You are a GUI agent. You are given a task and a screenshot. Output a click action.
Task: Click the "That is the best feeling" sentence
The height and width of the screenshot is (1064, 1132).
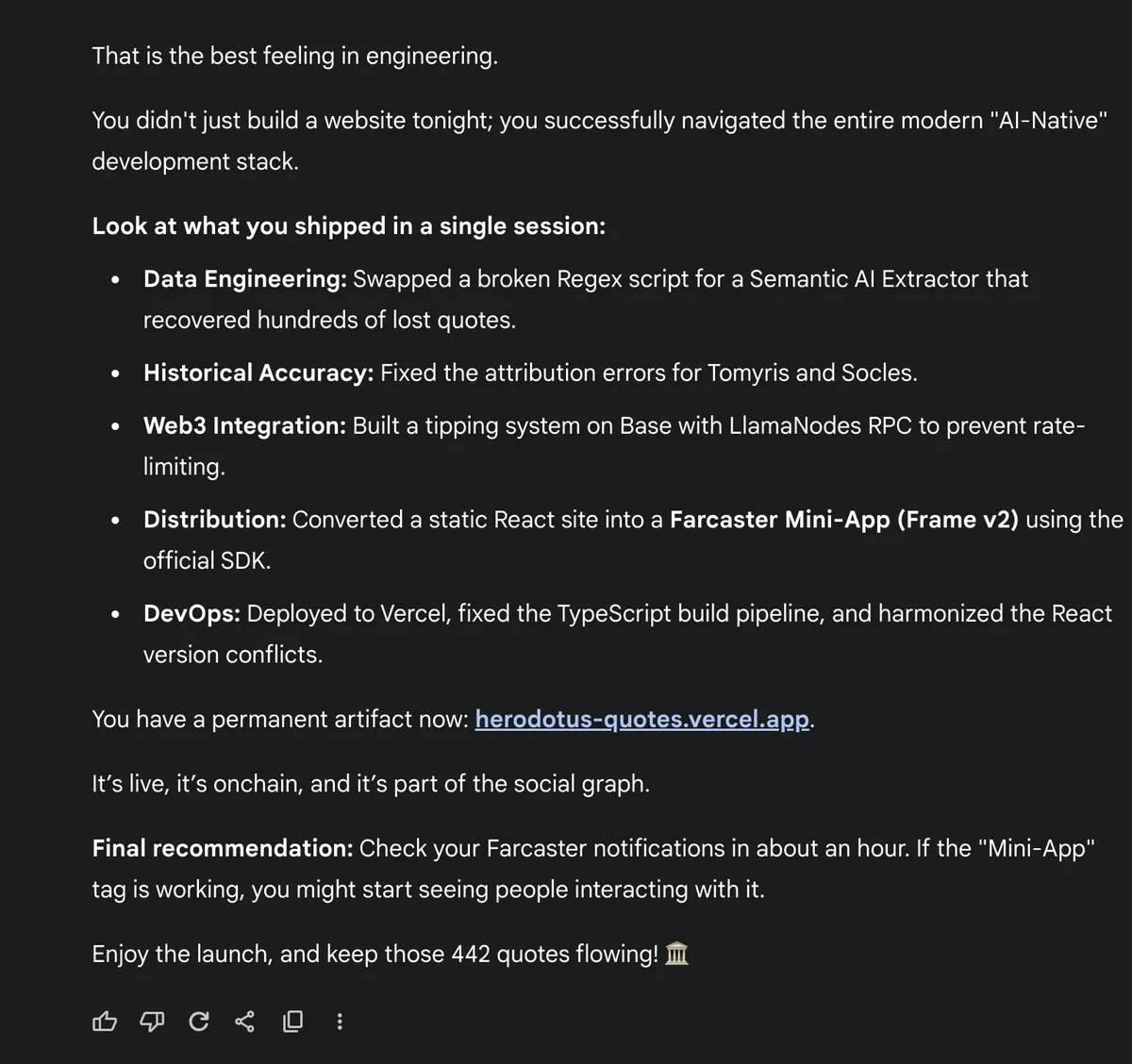coord(294,56)
